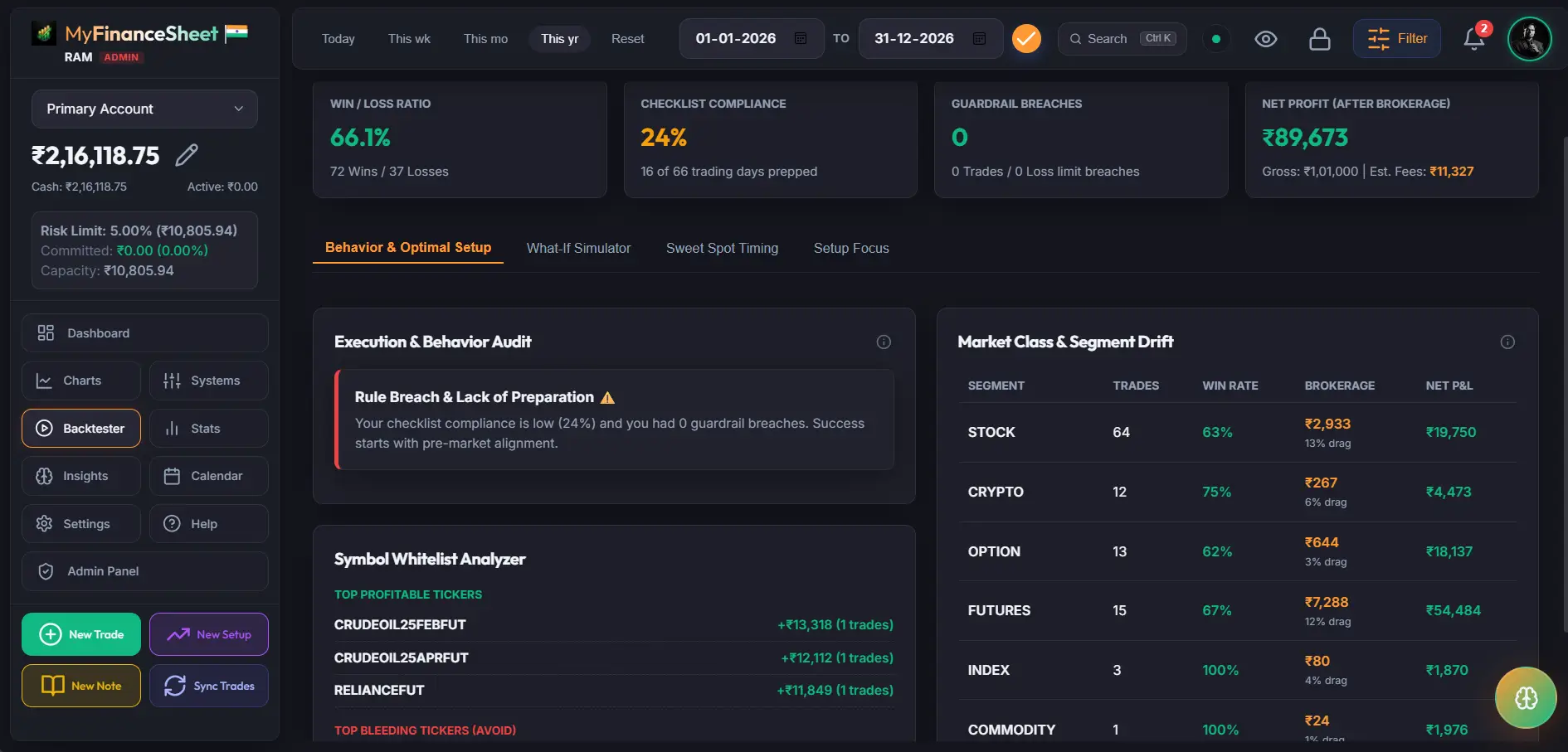Click the MyFinanceSheet logo icon
Viewport: 1568px width, 752px height.
click(x=44, y=33)
